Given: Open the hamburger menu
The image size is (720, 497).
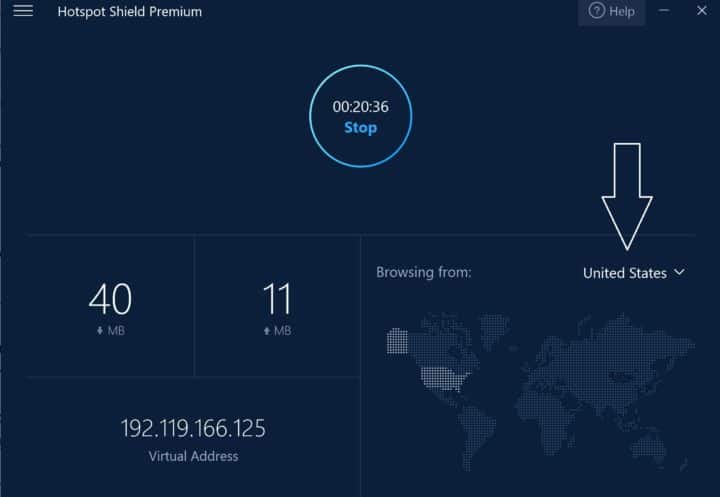Looking at the screenshot, I should pyautogui.click(x=23, y=11).
